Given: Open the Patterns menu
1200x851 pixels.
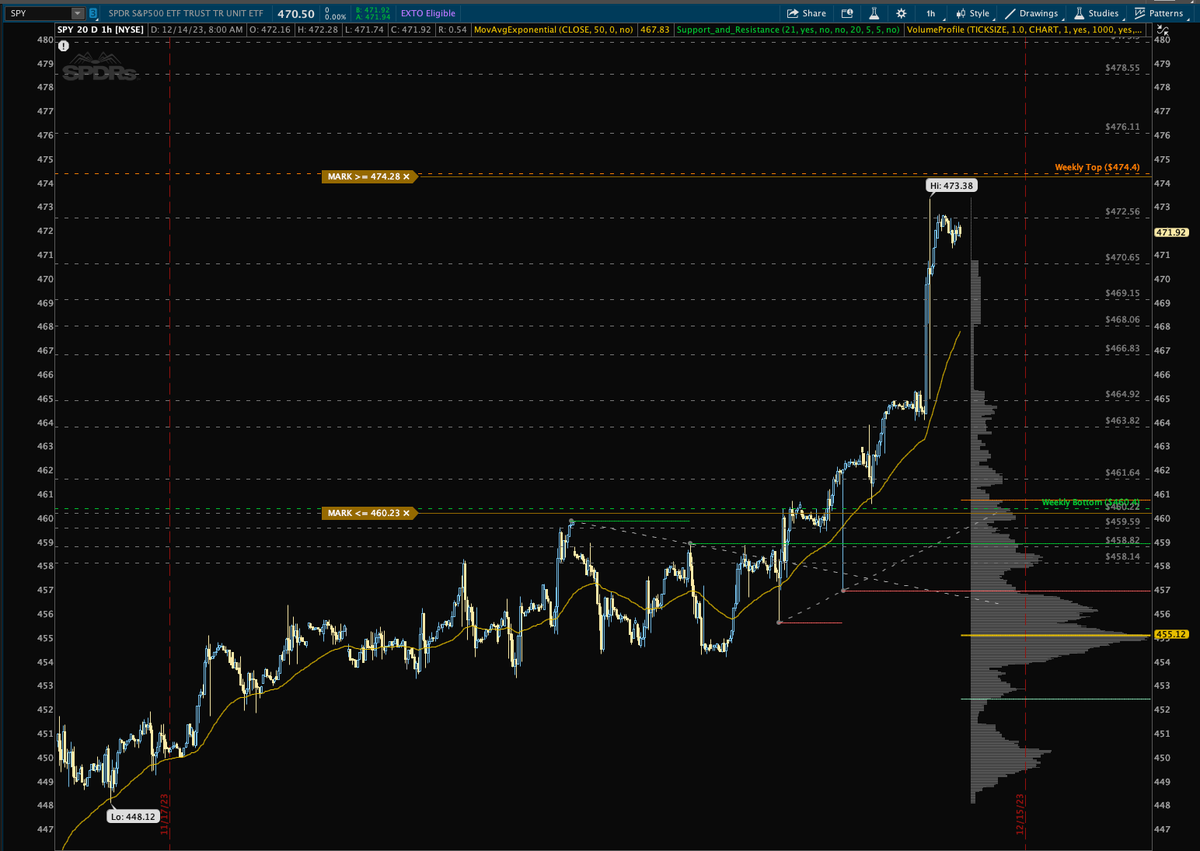Looking at the screenshot, I should pos(1159,13).
